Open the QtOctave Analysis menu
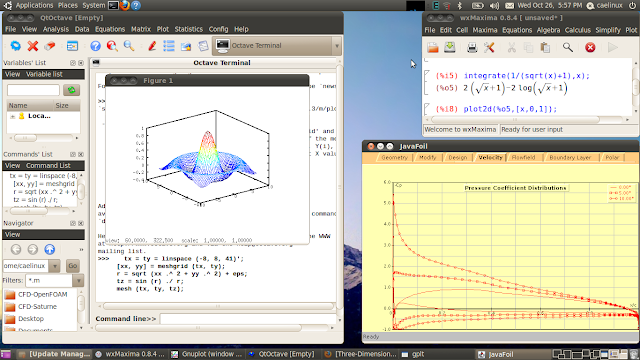This screenshot has width=640, height=360. click(56, 29)
